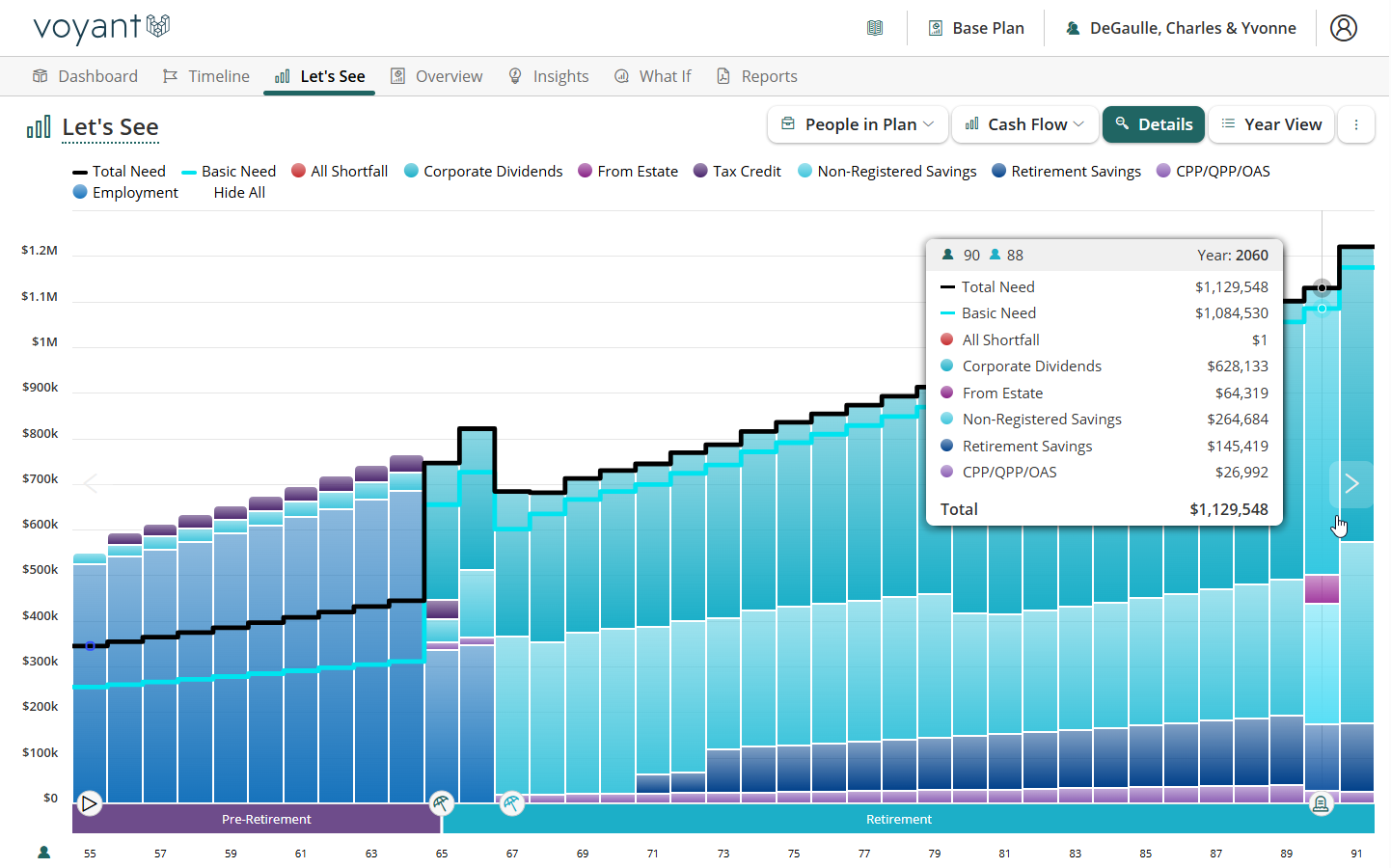This screenshot has height=868, width=1391.
Task: Switch to the Dashboard tab
Action: pos(86,76)
